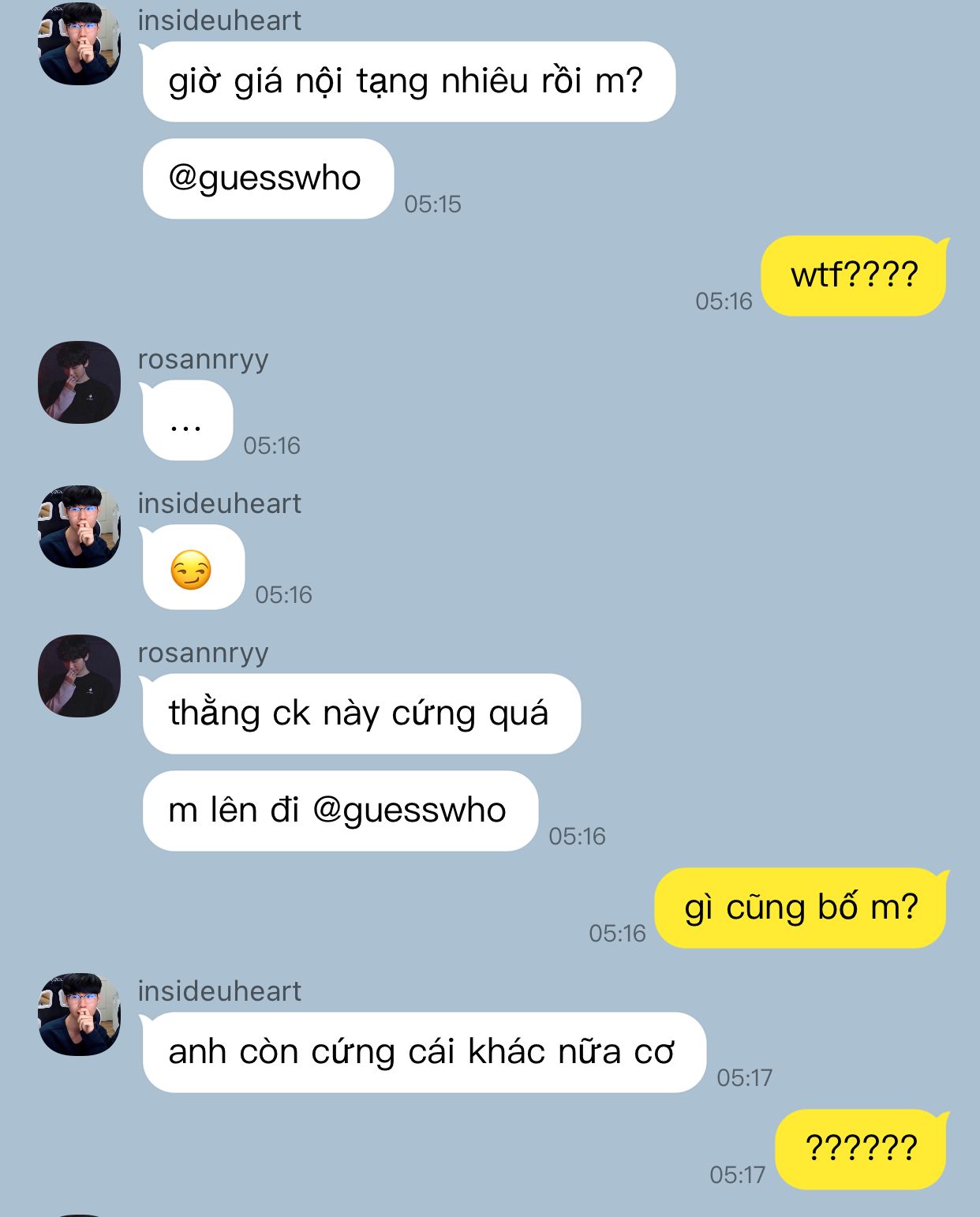This screenshot has width=980, height=1217.
Task: Tap @guesswho mention in 'm lên đi' message
Action: (410, 811)
